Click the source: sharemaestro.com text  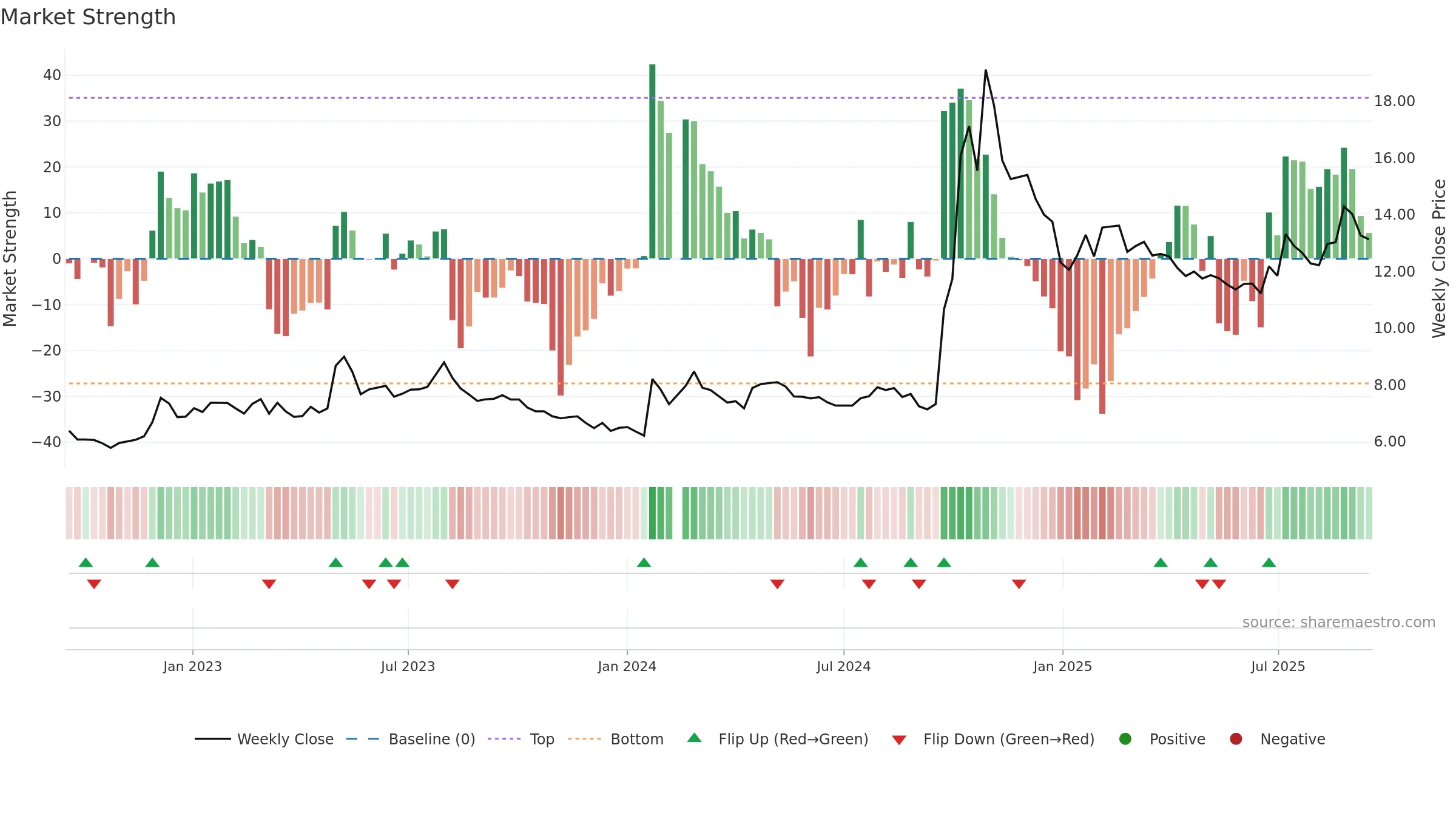1338,622
